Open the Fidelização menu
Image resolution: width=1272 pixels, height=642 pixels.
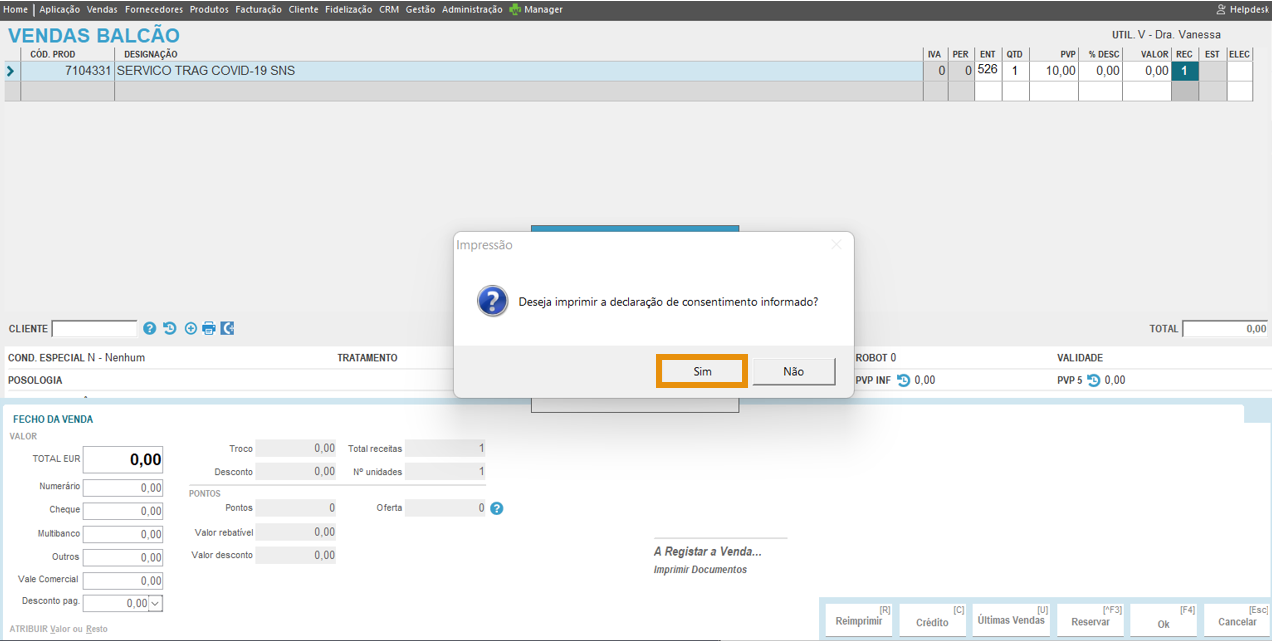click(x=349, y=9)
